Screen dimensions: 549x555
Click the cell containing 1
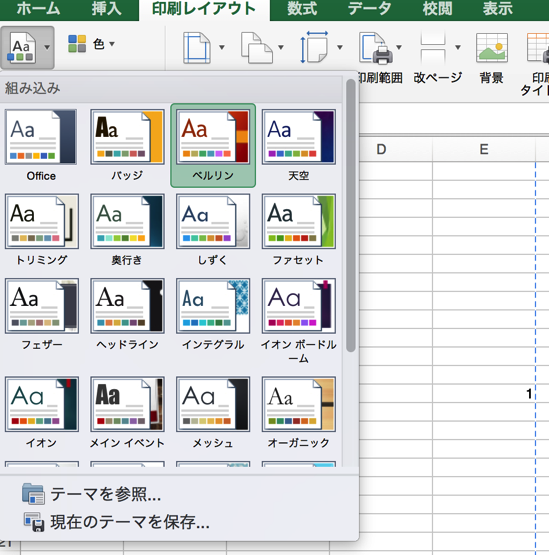tap(484, 393)
